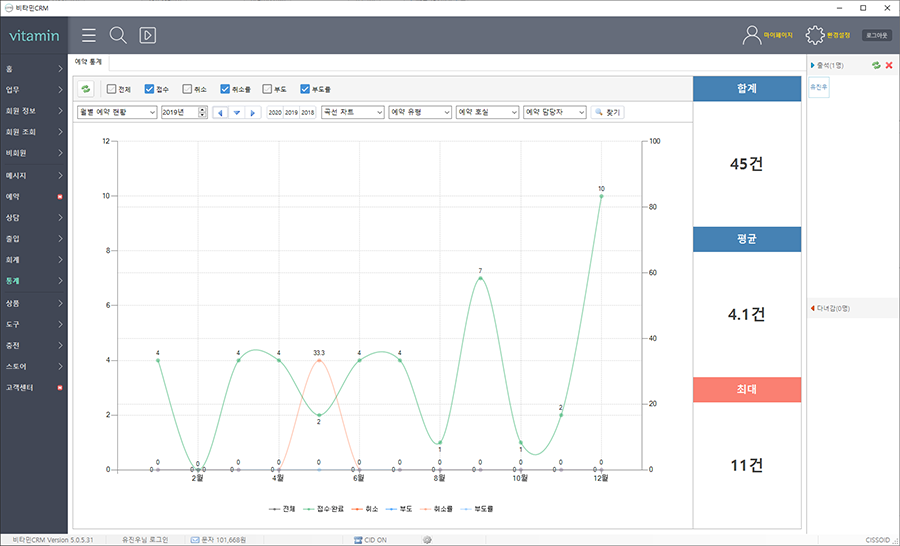Viewport: 900px width, 546px height.
Task: Open the 예약 유형 dropdown
Action: coord(420,113)
